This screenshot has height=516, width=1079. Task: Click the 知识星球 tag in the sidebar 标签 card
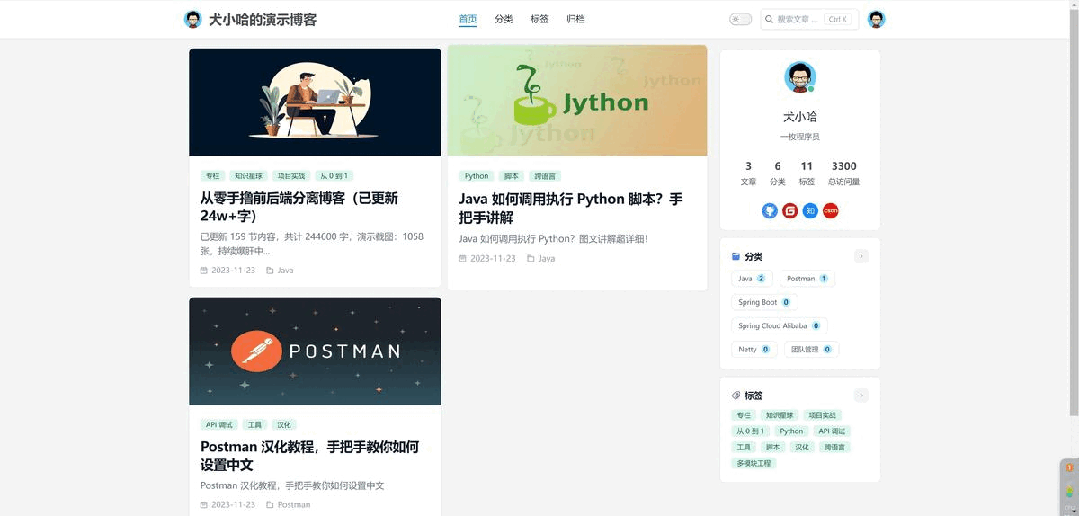[780, 416]
